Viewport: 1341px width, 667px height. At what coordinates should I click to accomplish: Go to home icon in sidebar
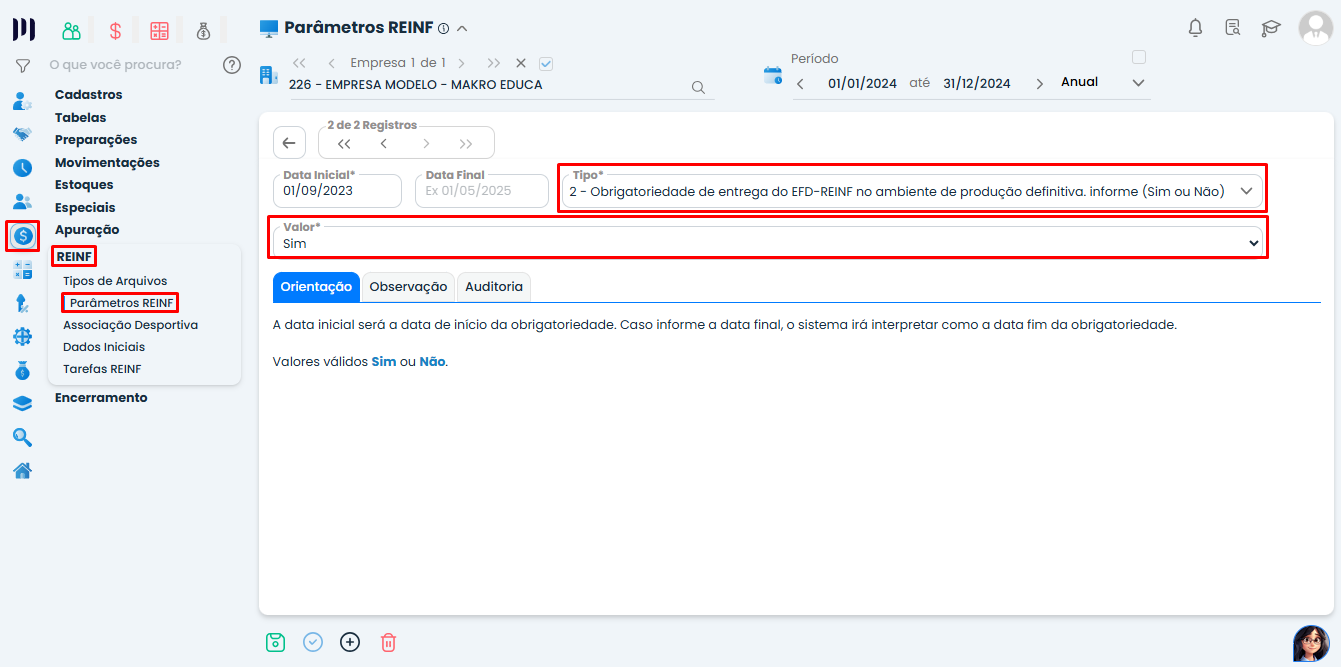tap(22, 470)
